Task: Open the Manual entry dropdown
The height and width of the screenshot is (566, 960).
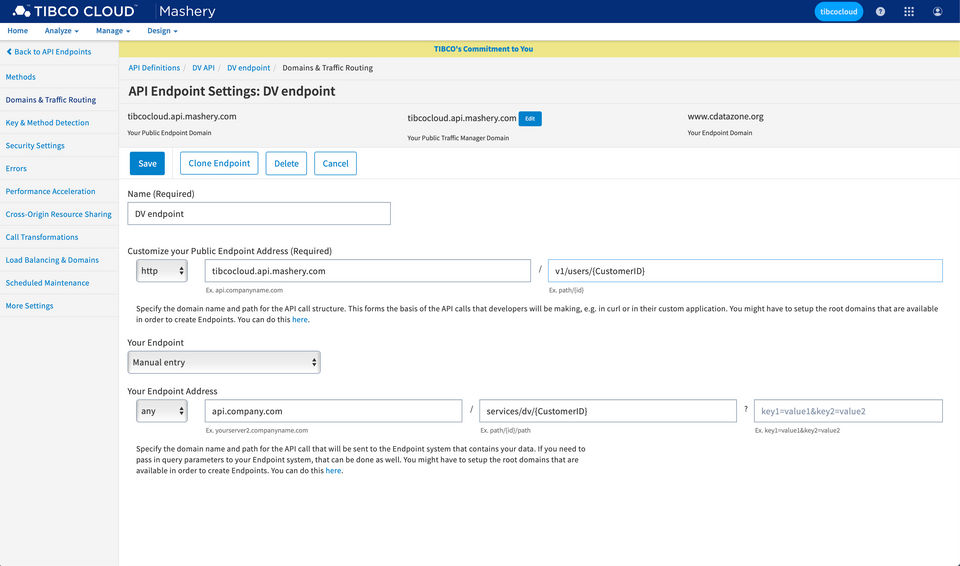Action: coord(224,362)
